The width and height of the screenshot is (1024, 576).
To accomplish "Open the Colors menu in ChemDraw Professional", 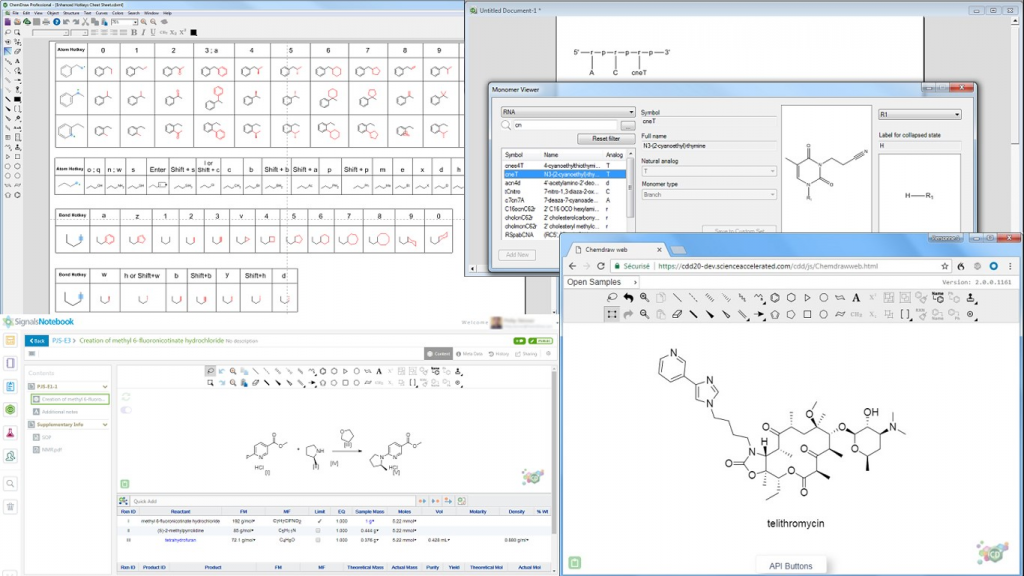I will (x=118, y=12).
